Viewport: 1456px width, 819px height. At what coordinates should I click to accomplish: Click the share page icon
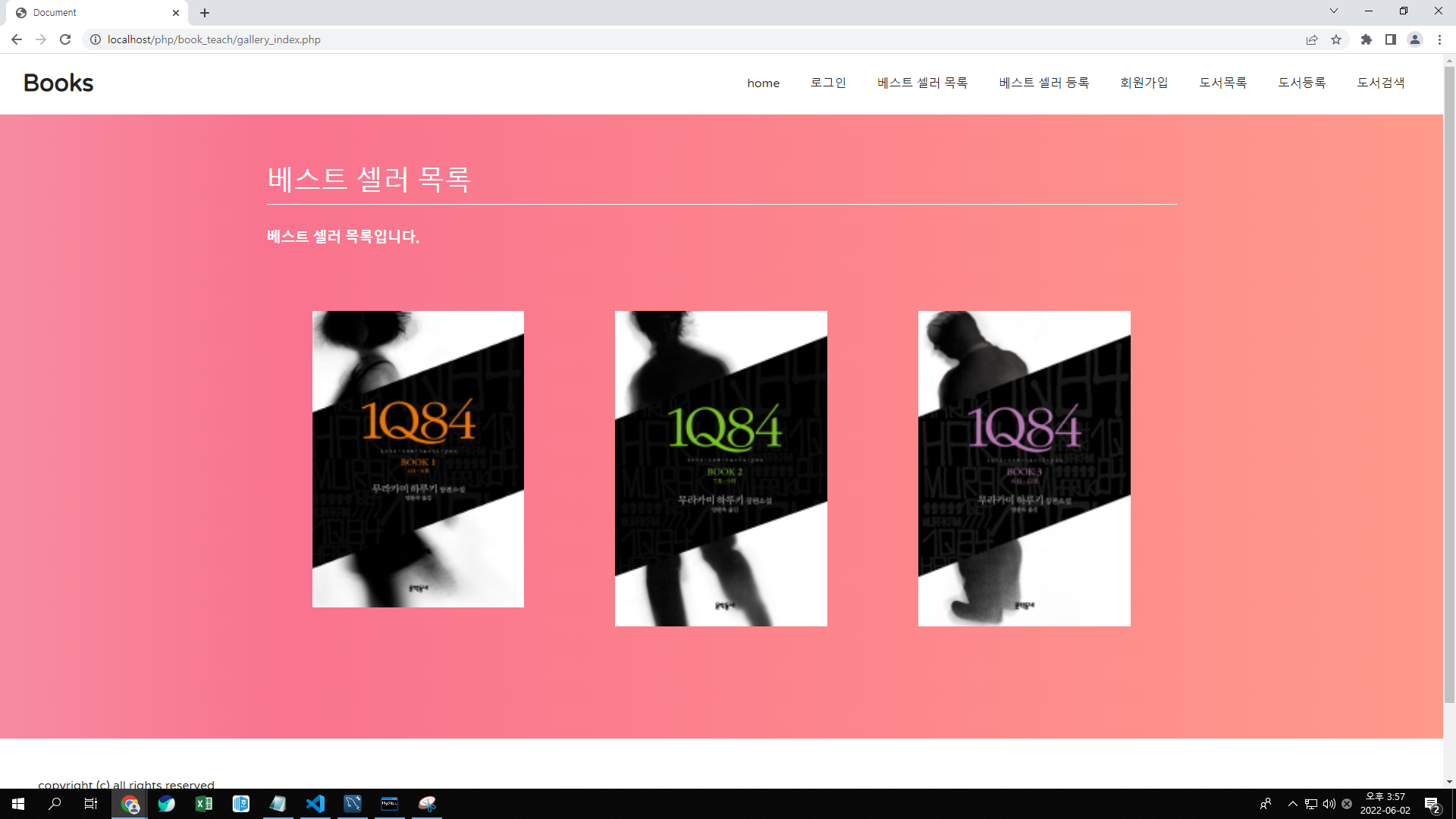[x=1312, y=39]
